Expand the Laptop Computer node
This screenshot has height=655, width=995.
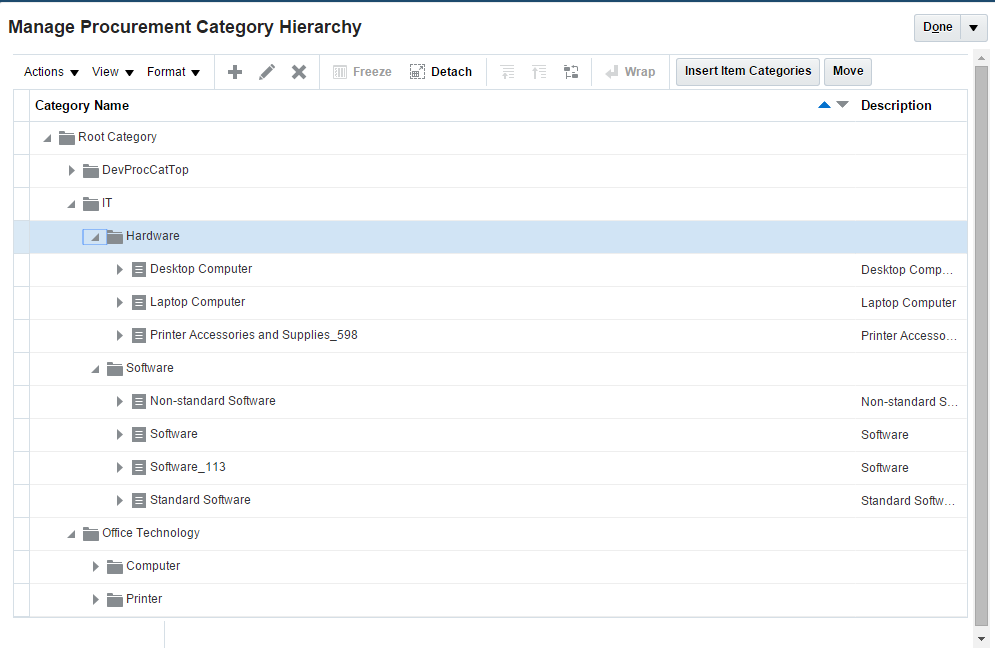coord(119,302)
